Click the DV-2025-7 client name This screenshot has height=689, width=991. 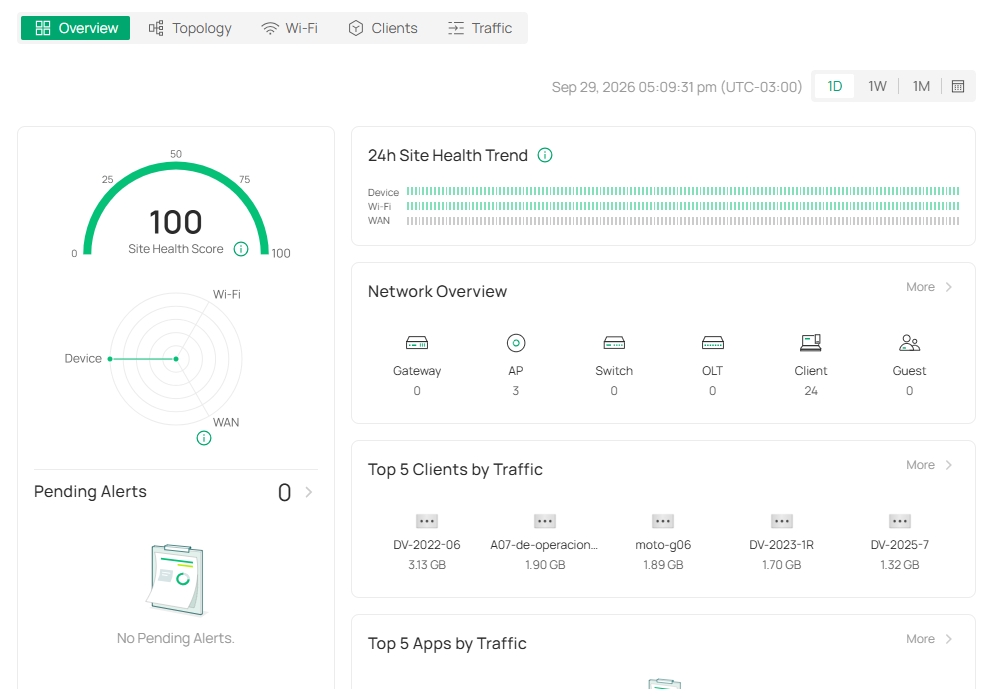click(900, 545)
